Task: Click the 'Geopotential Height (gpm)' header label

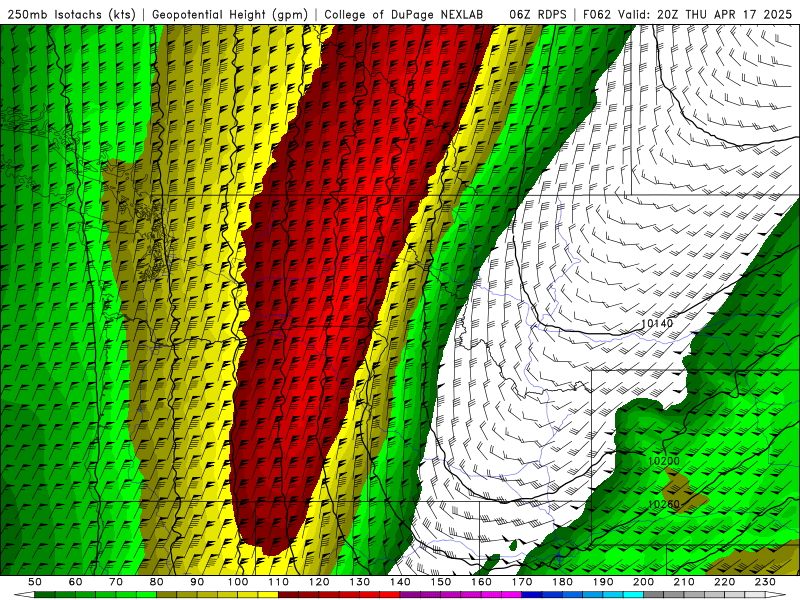Action: [x=230, y=14]
